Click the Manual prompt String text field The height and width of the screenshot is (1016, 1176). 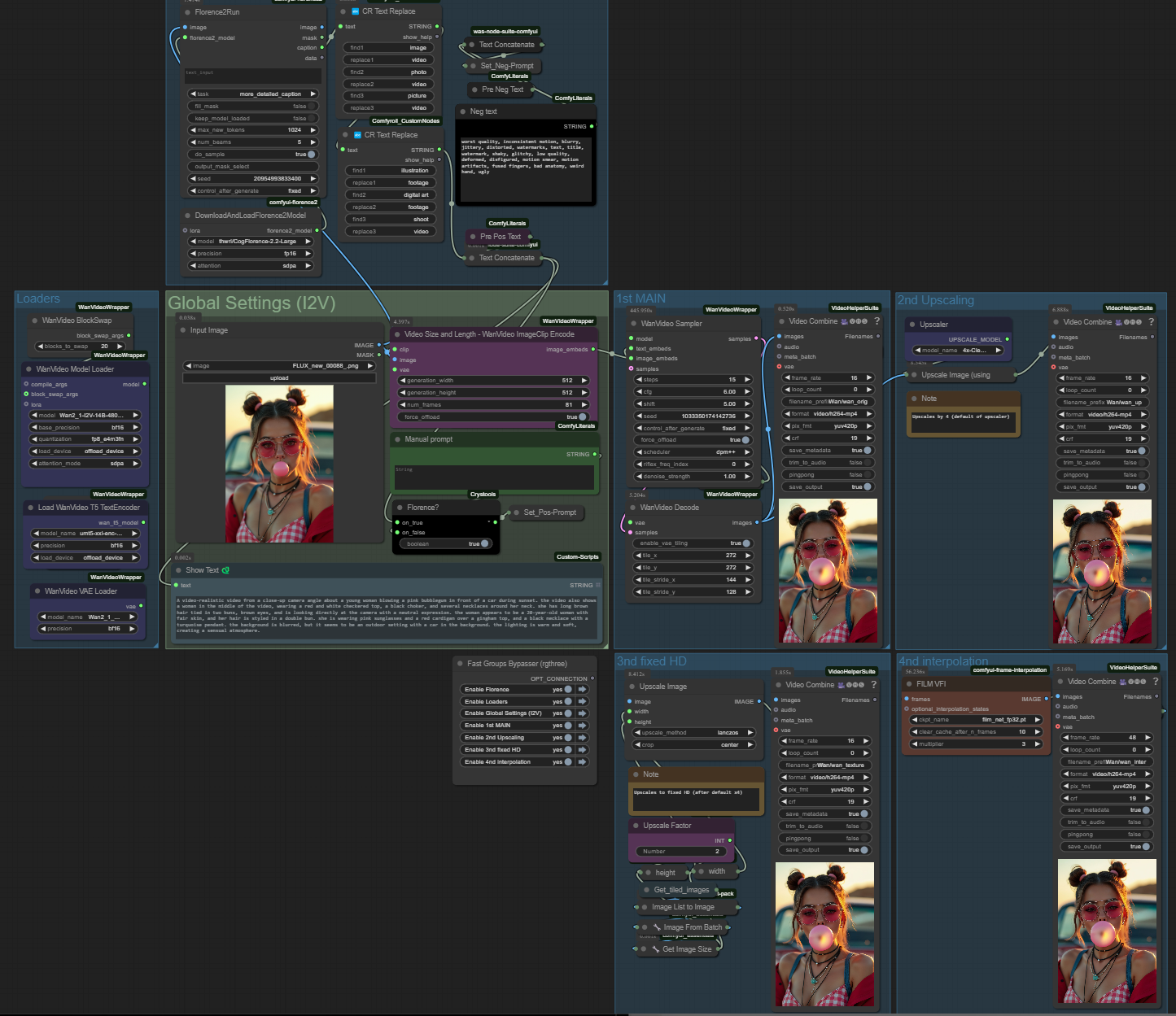tap(494, 477)
